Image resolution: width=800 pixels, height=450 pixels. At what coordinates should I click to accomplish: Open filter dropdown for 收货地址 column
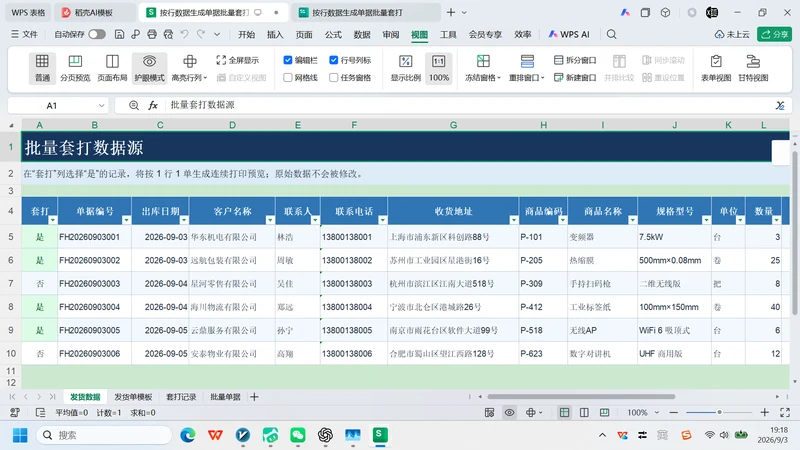point(513,220)
